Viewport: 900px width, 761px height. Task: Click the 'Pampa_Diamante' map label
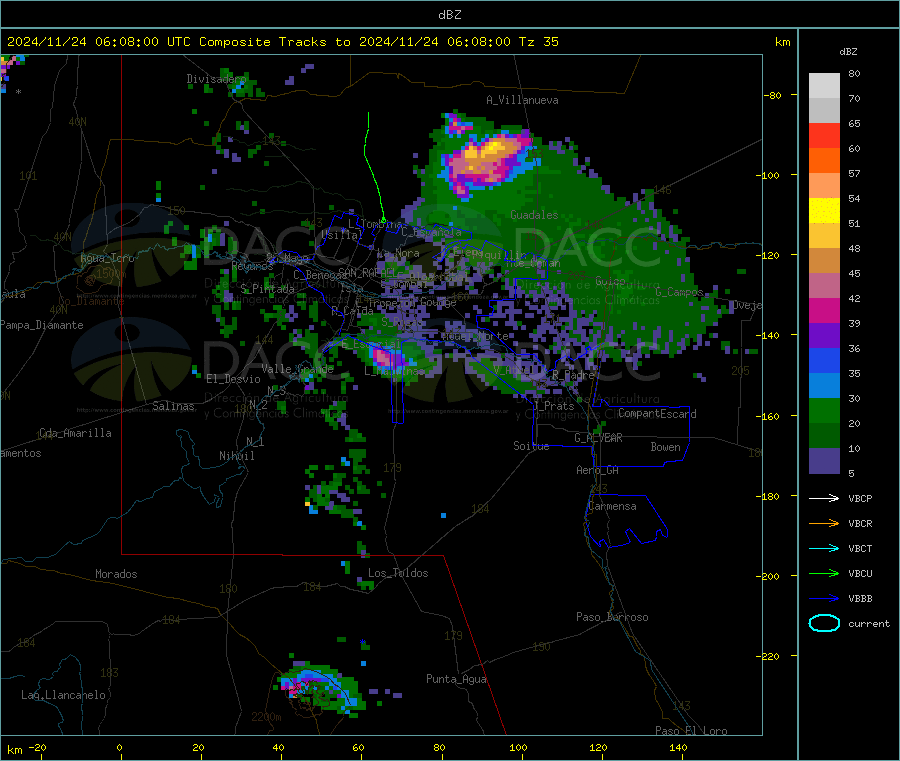[42, 325]
